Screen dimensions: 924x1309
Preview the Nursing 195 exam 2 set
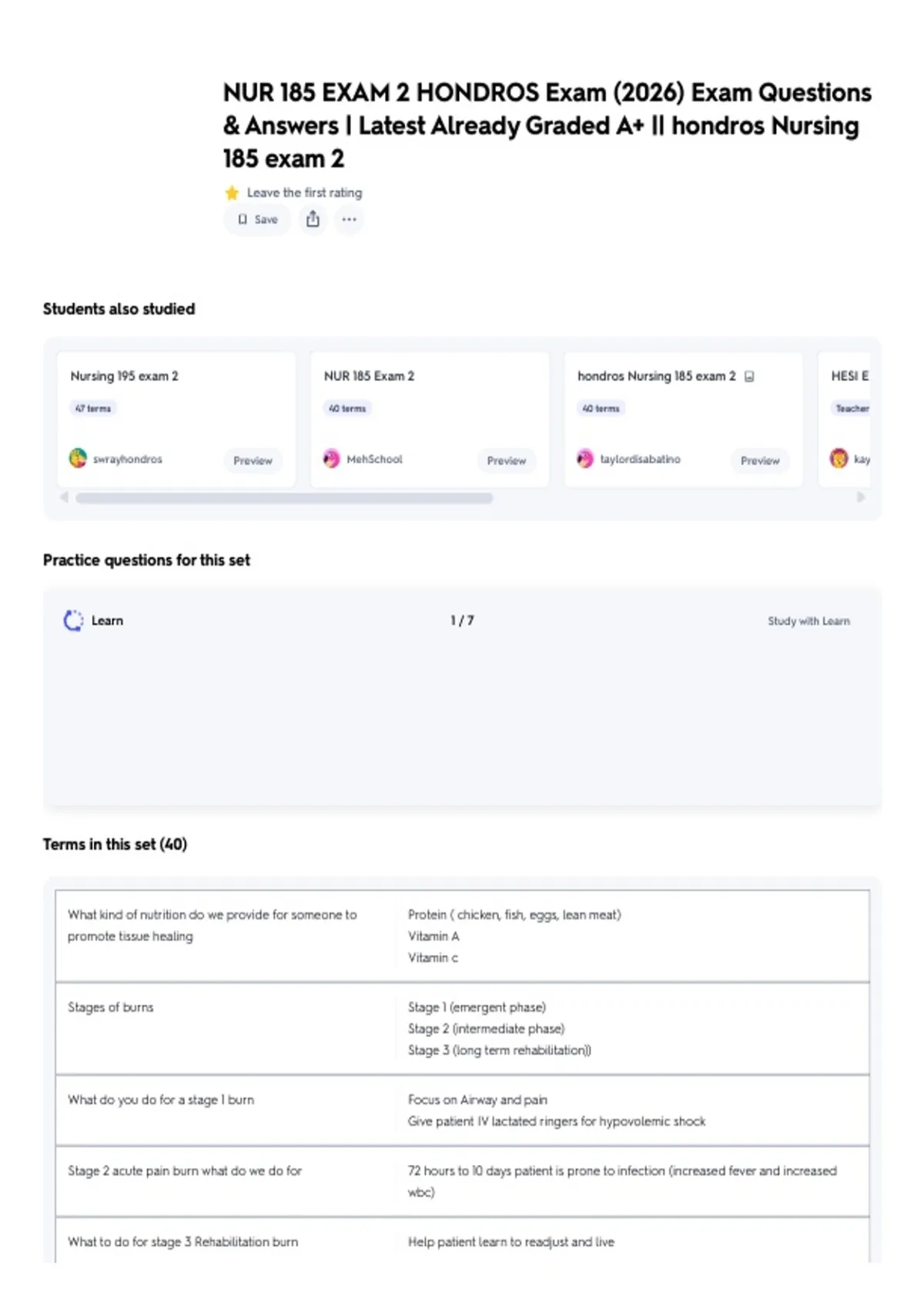click(253, 460)
